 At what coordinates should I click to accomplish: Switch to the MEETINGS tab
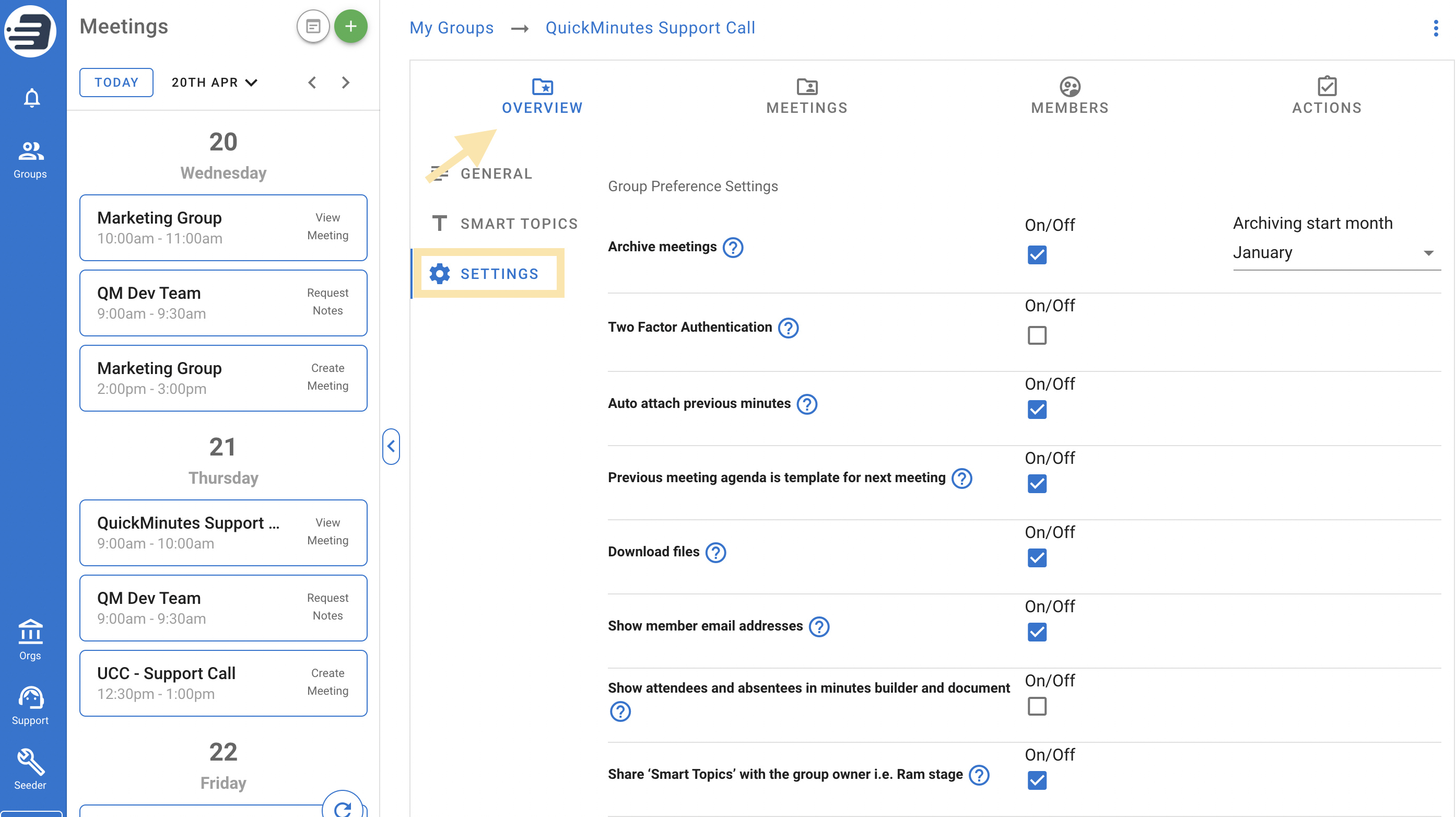pos(807,96)
